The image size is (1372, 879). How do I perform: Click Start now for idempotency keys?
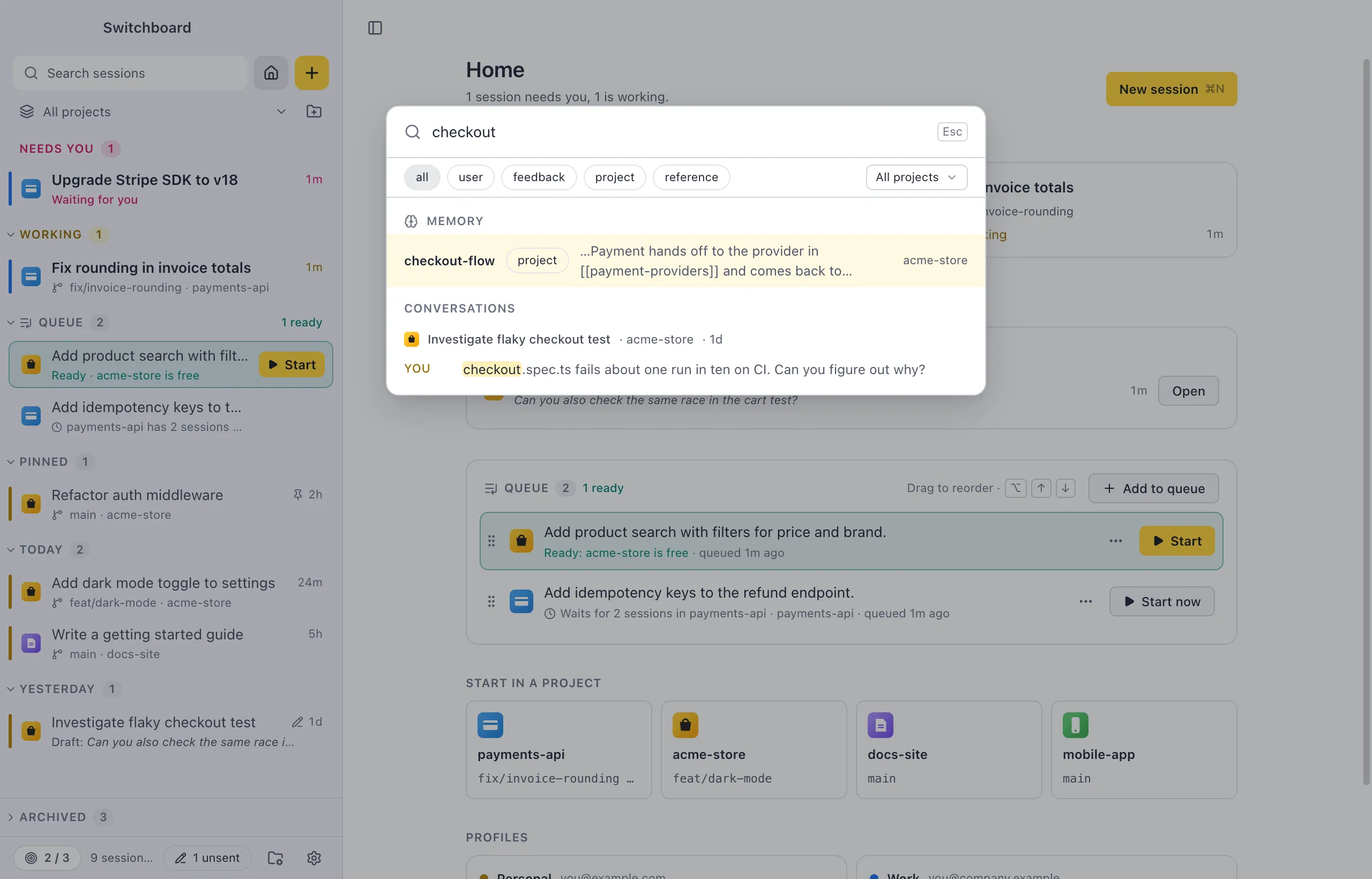click(x=1161, y=601)
